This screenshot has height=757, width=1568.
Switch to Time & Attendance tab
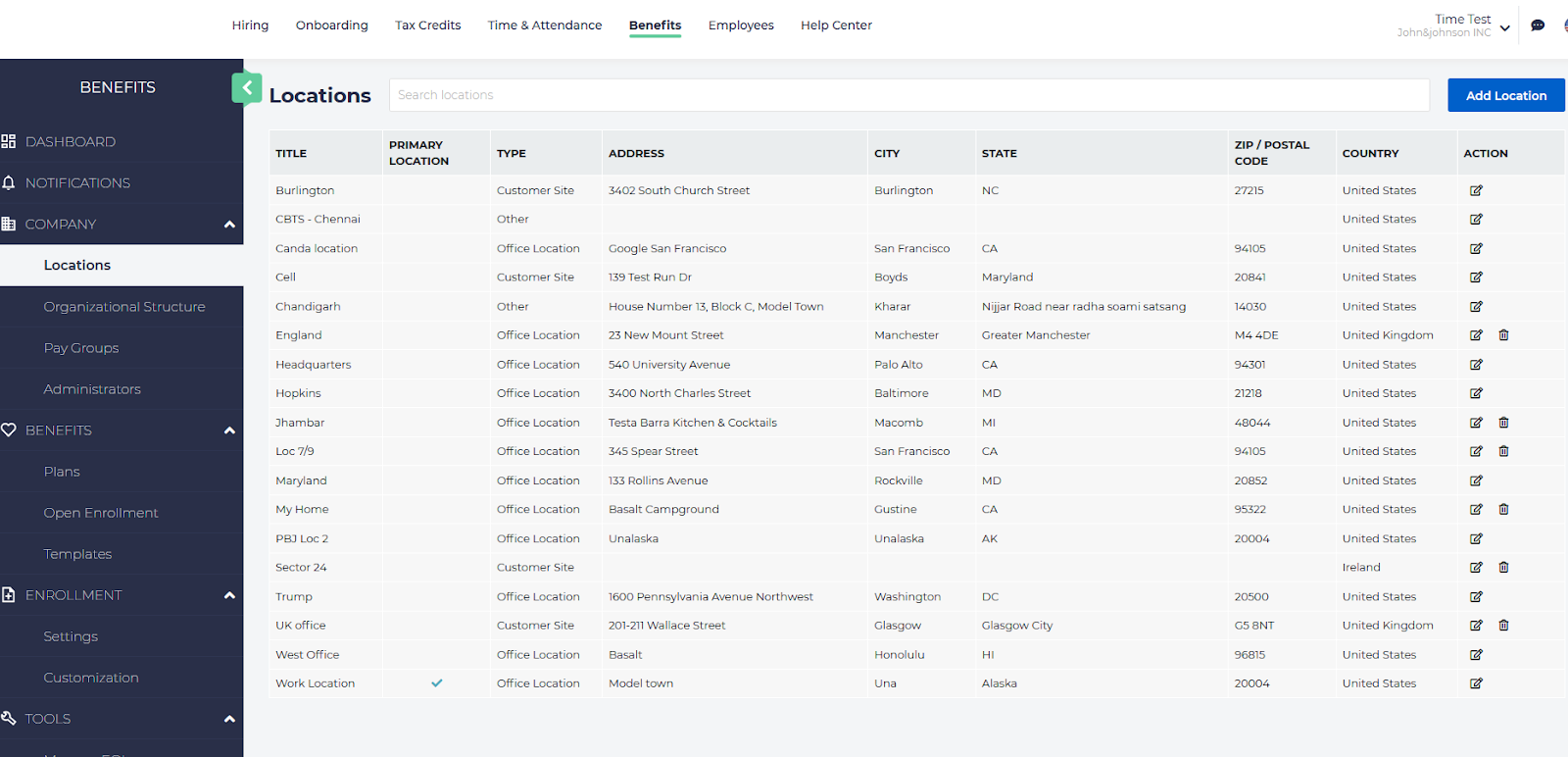pos(545,25)
